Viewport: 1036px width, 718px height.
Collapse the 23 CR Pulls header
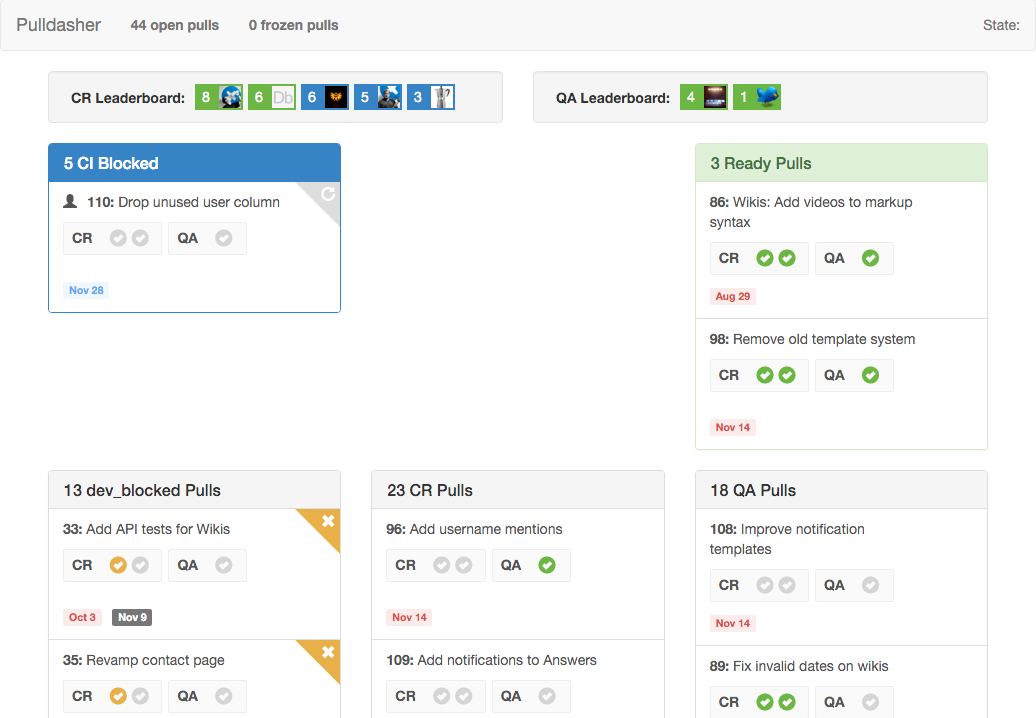(x=518, y=490)
